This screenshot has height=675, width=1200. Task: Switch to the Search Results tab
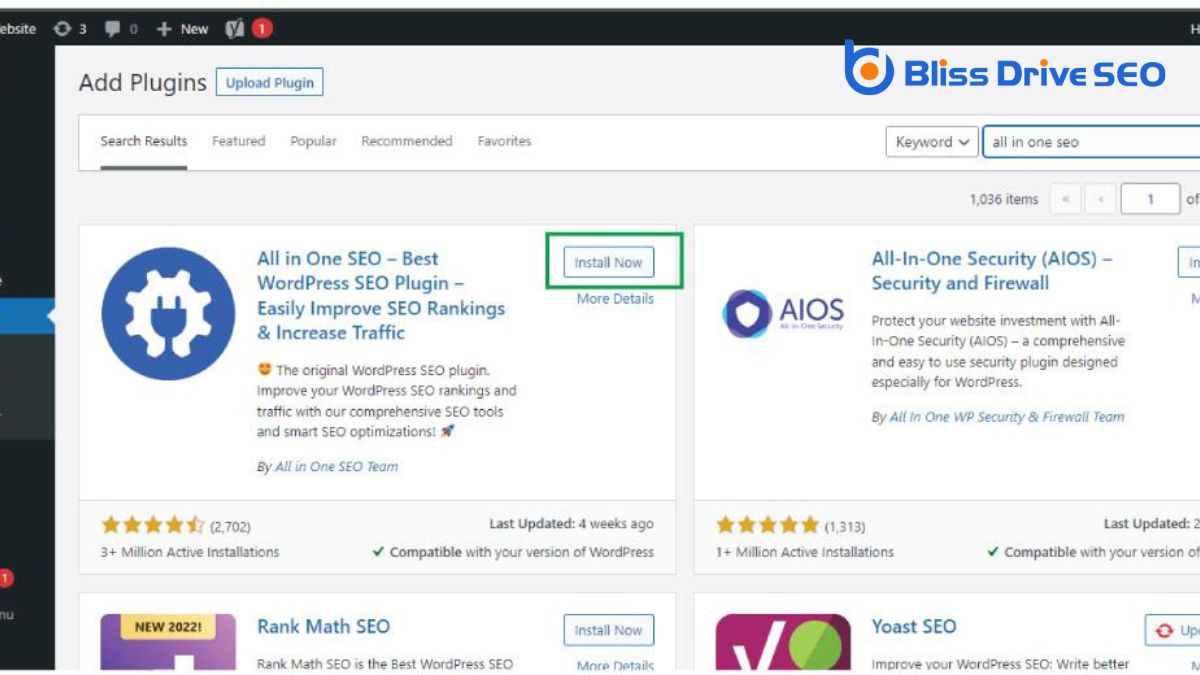click(143, 141)
